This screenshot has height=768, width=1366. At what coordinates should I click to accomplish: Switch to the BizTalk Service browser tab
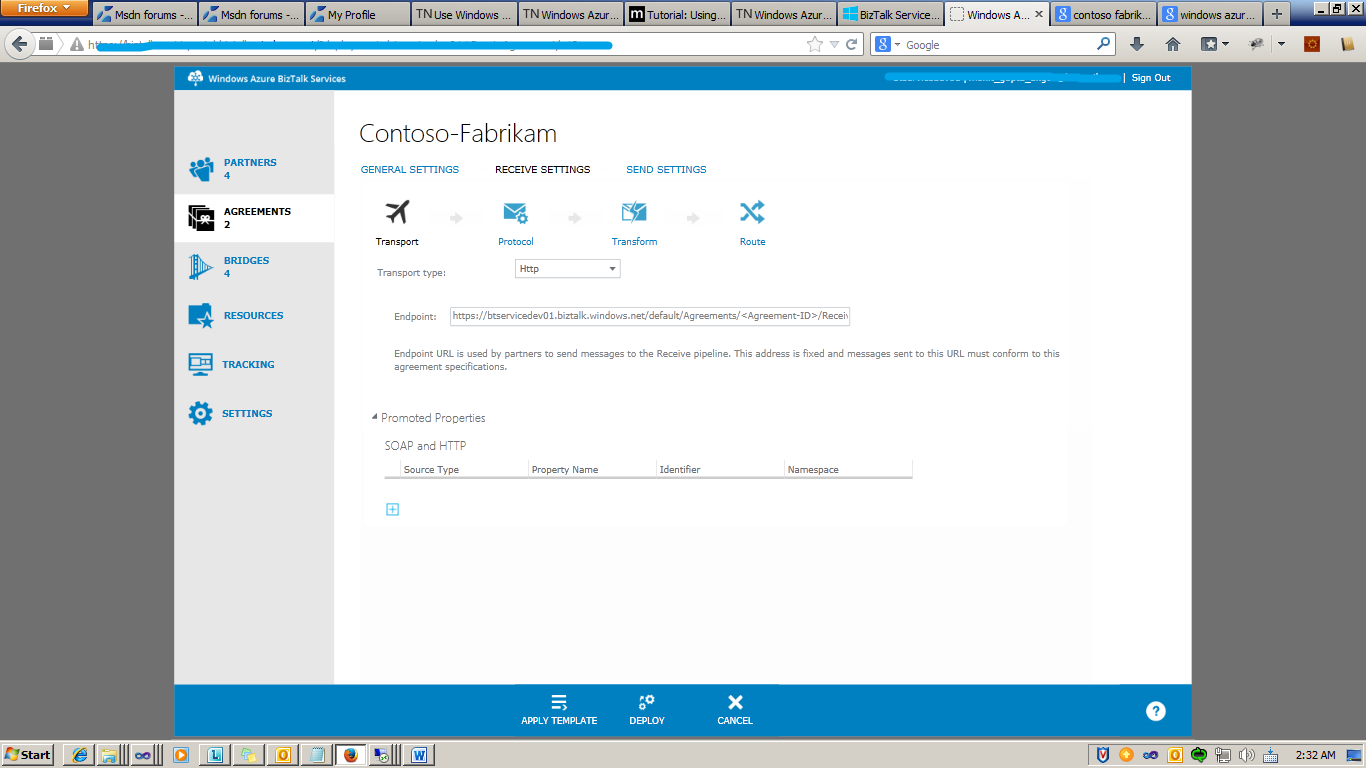coord(890,15)
